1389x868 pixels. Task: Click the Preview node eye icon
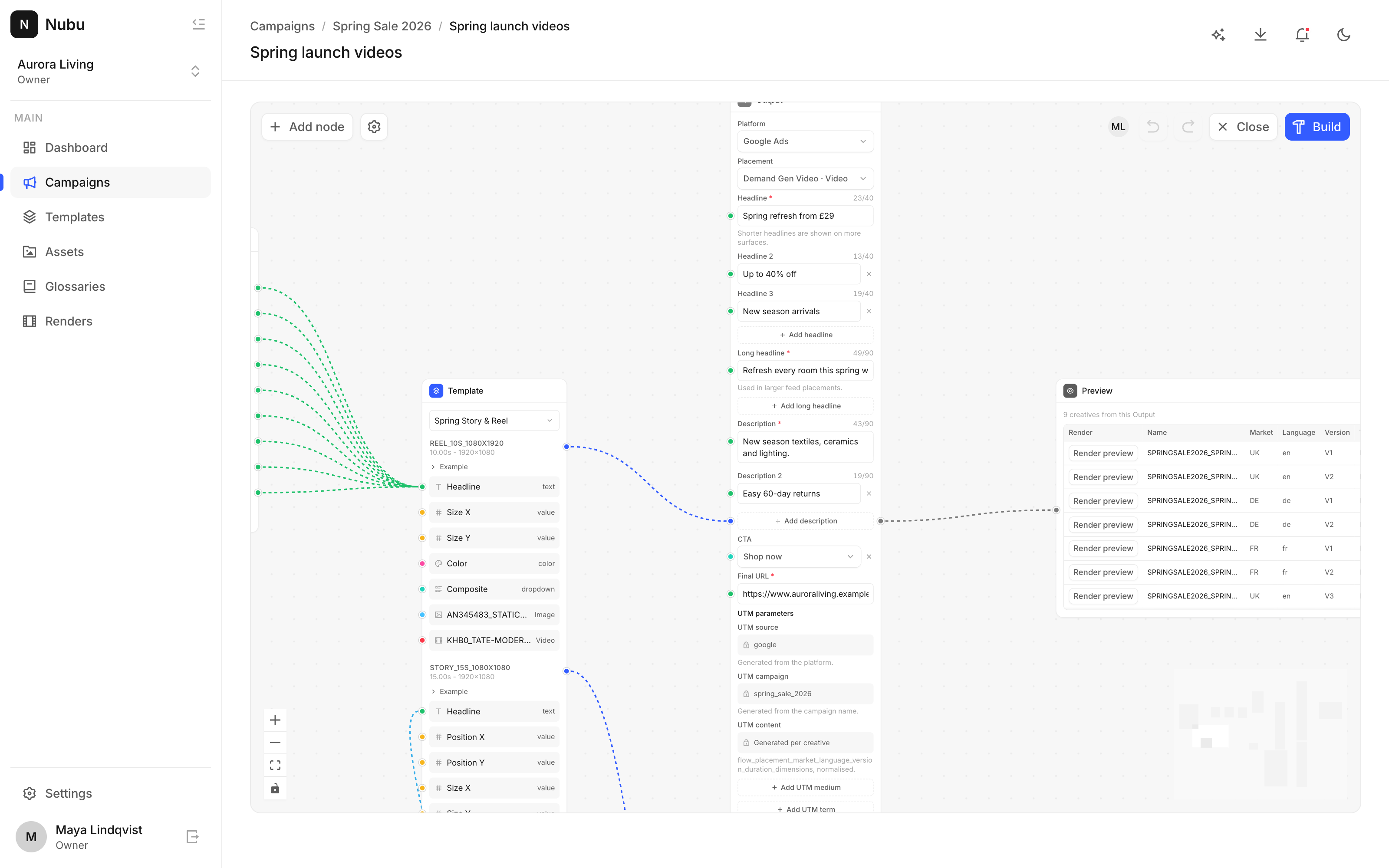tap(1070, 391)
